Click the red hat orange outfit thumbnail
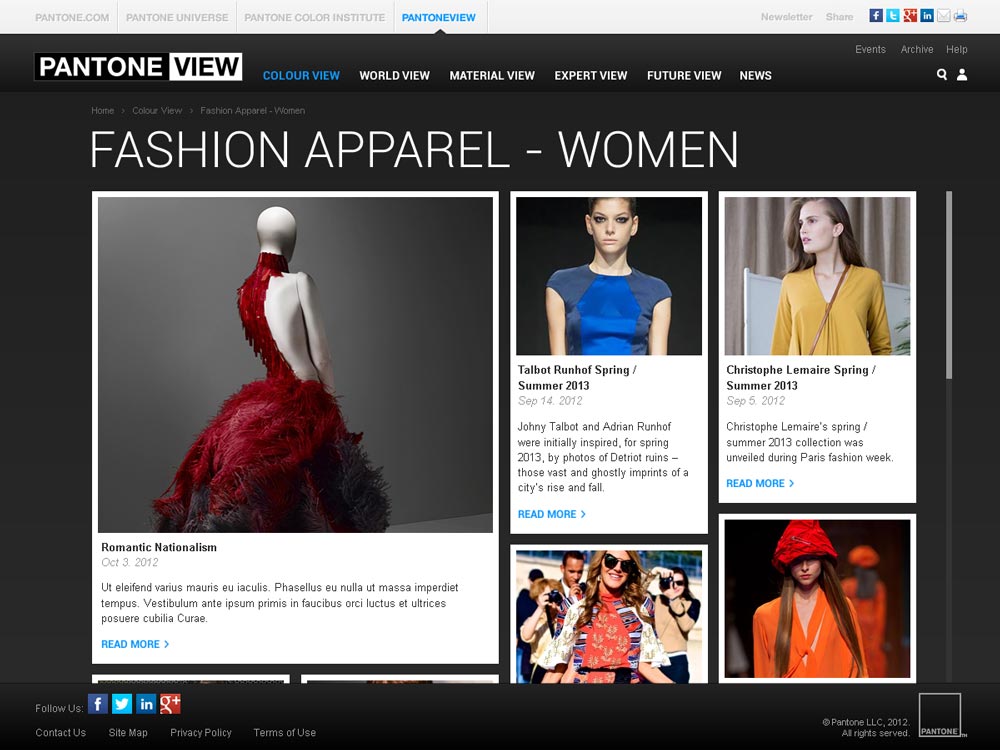 pyautogui.click(x=818, y=599)
